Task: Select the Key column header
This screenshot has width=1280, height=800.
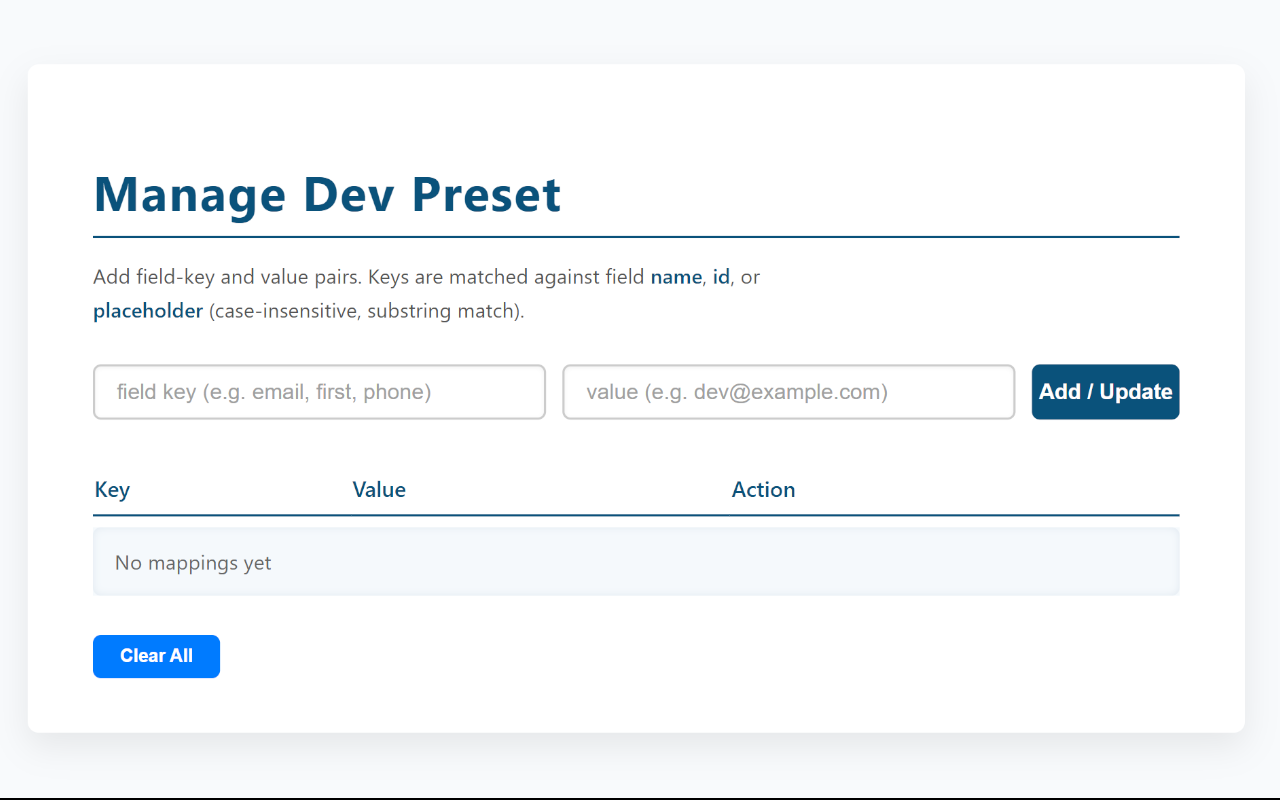Action: coord(112,490)
